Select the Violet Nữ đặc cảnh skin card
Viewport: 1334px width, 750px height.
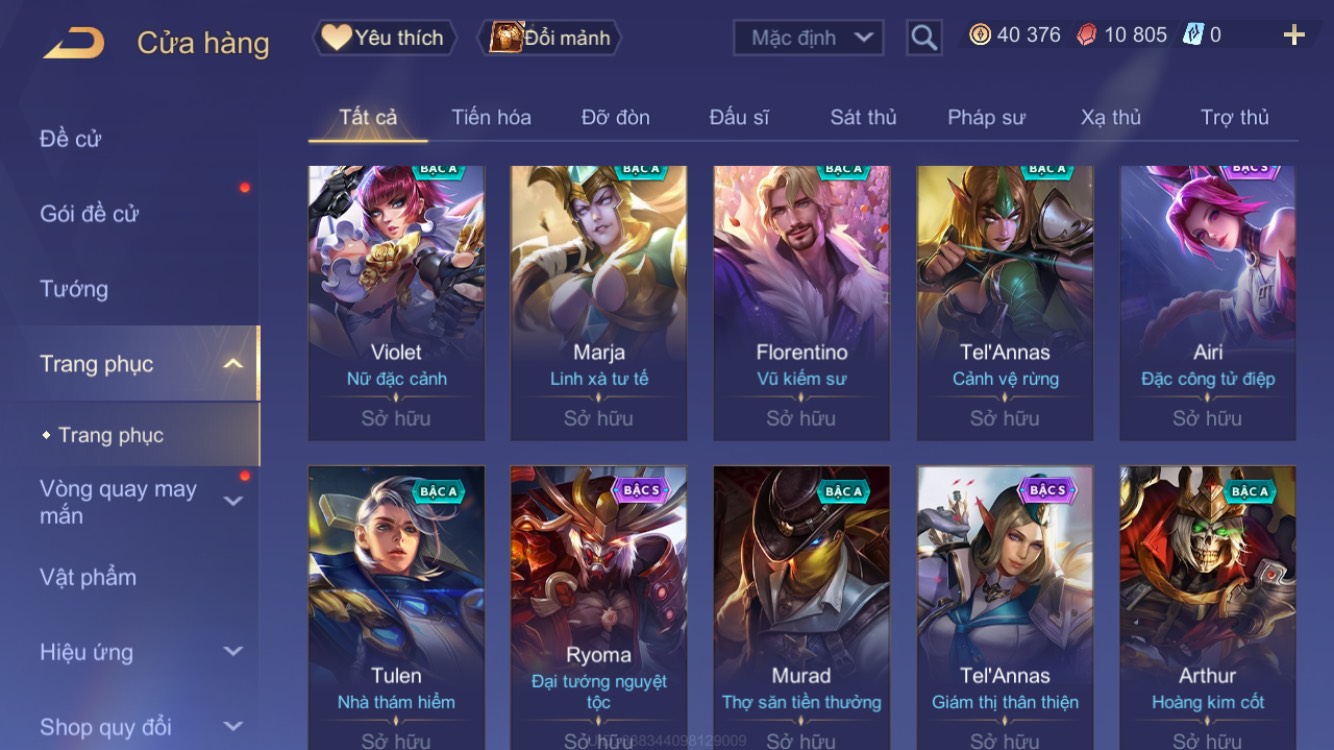[396, 303]
